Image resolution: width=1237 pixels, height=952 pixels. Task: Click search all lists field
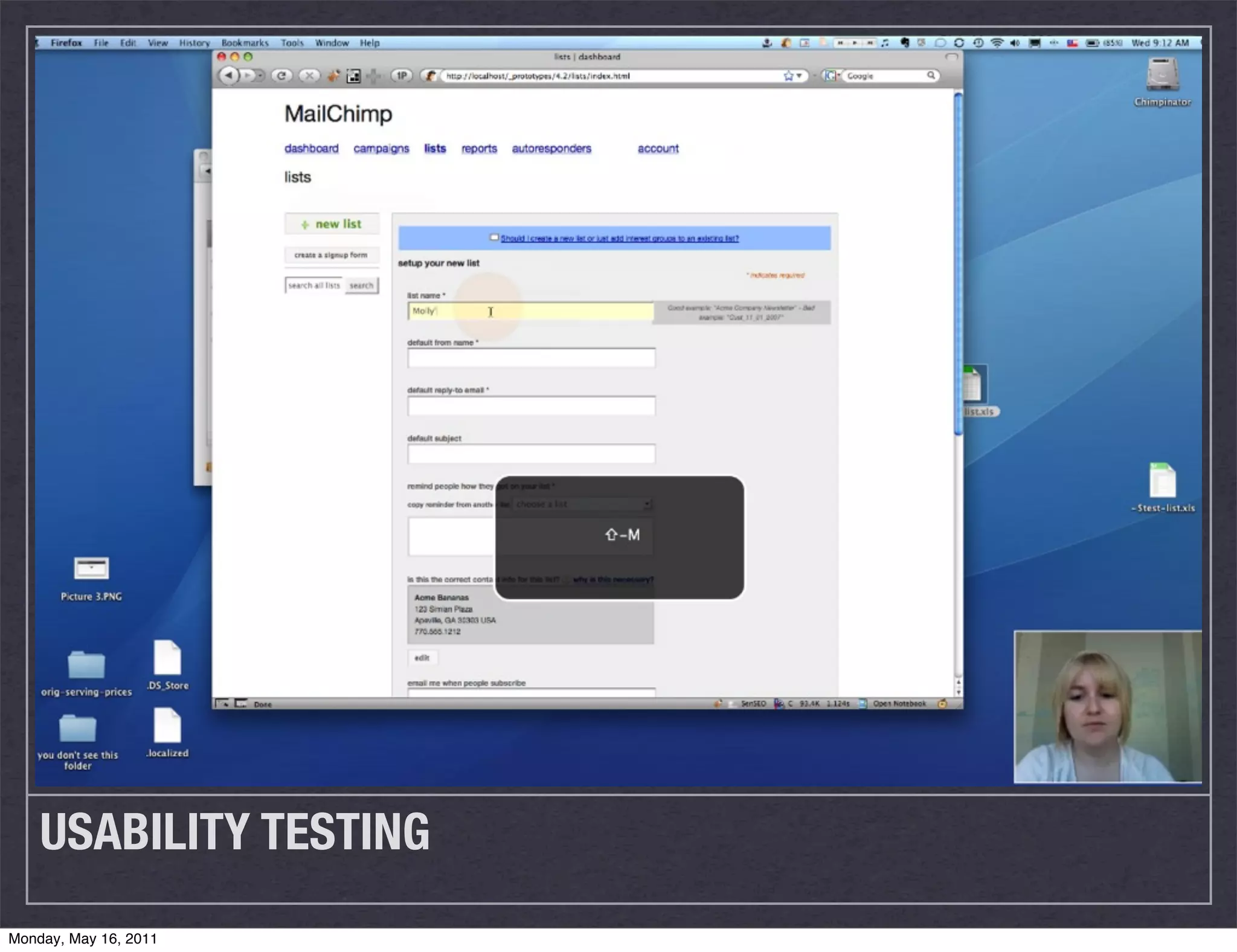(315, 286)
